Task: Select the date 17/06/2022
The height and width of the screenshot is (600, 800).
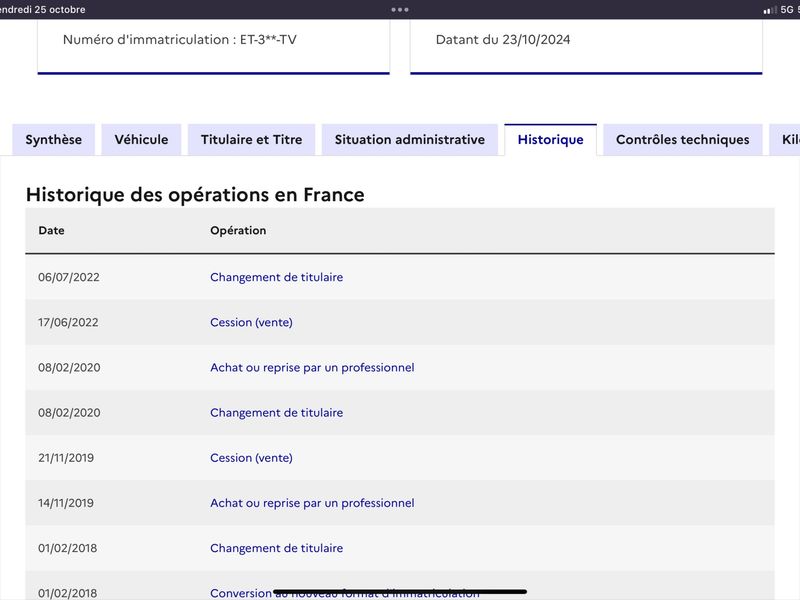Action: point(68,322)
